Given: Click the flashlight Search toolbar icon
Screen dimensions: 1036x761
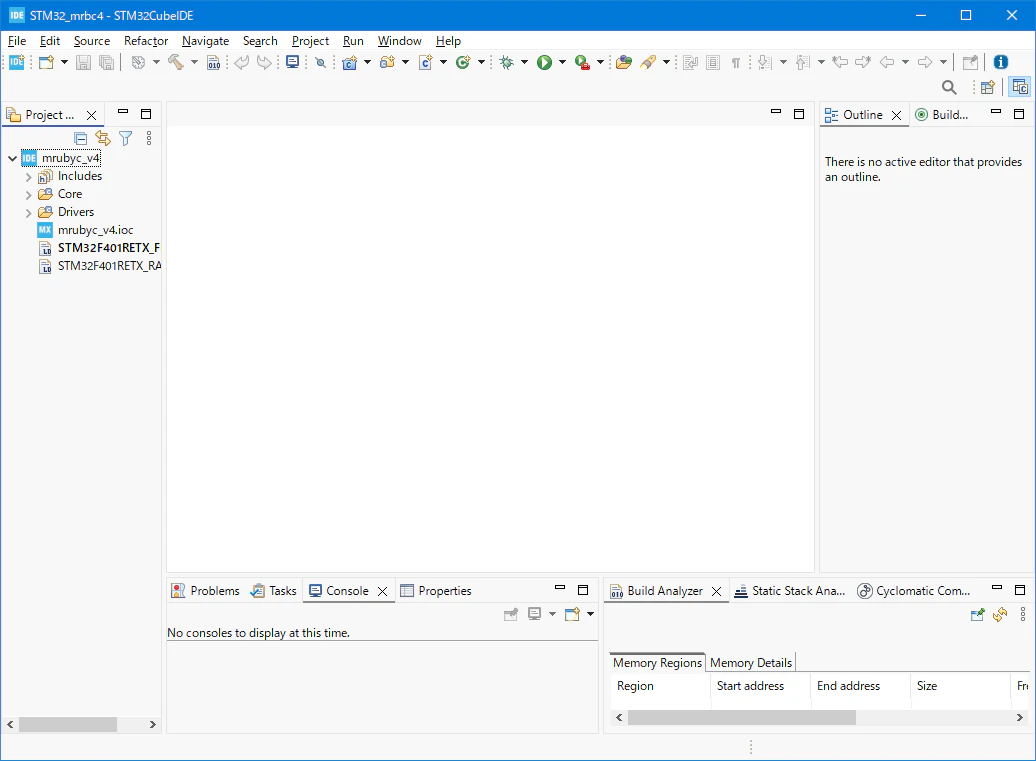Looking at the screenshot, I should pyautogui.click(x=648, y=62).
